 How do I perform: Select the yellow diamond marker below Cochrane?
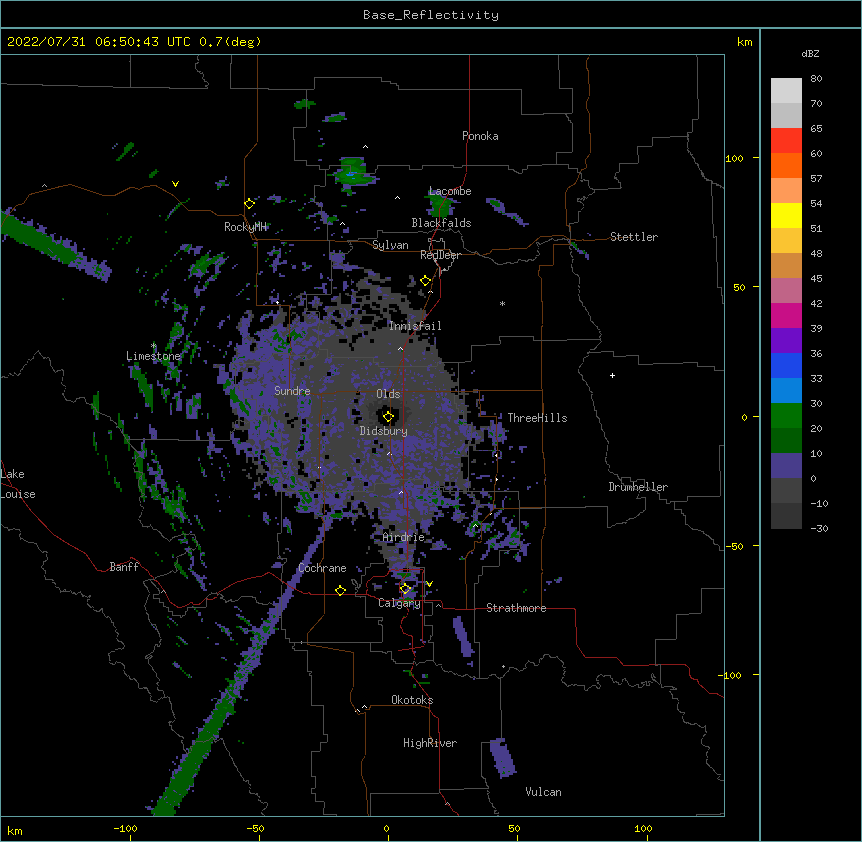coord(340,590)
